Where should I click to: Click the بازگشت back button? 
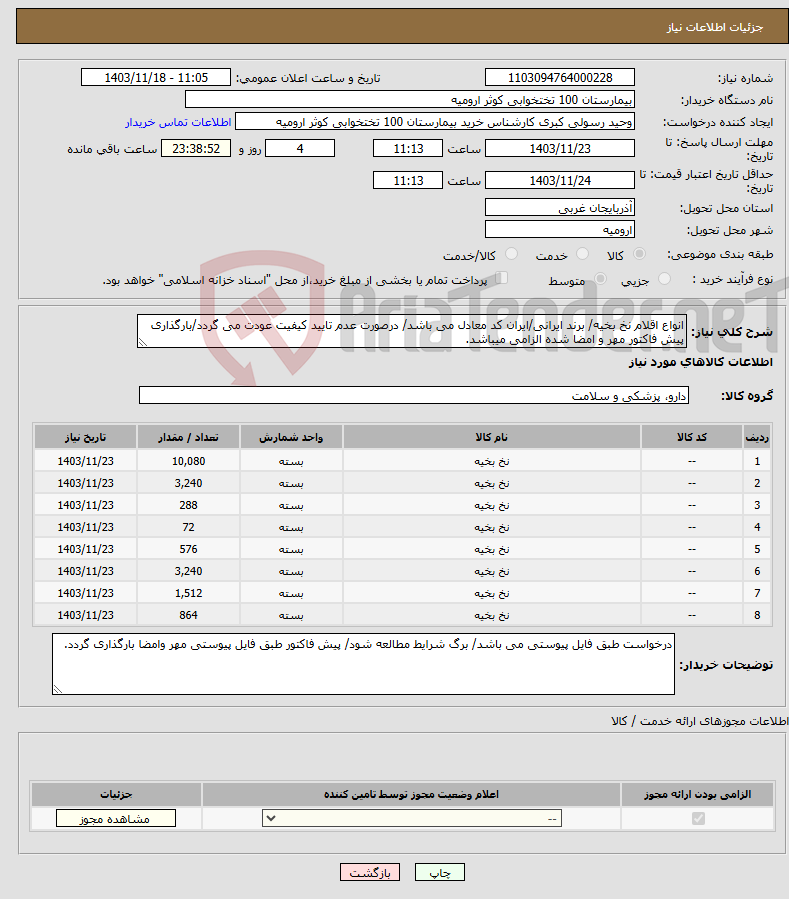370,872
